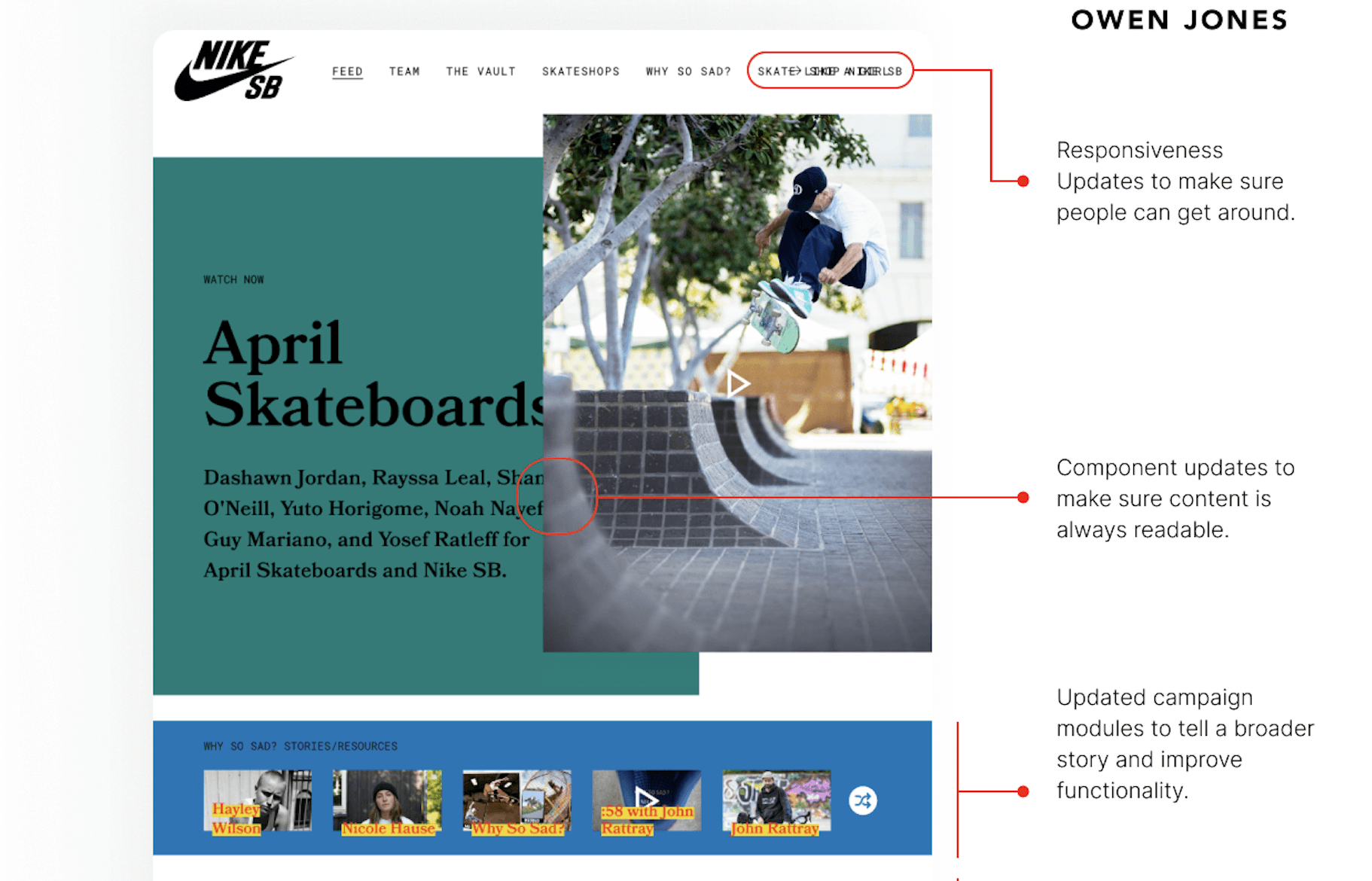The height and width of the screenshot is (881, 1372).
Task: Open the SKATESHOPS nav link
Action: (x=581, y=72)
